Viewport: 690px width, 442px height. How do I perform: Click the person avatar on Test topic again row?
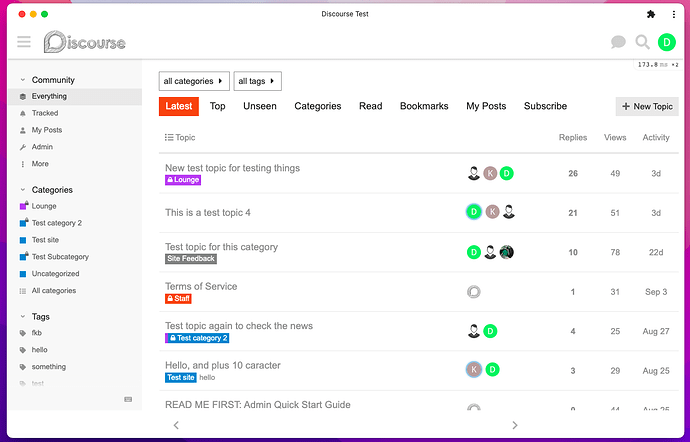(x=474, y=331)
